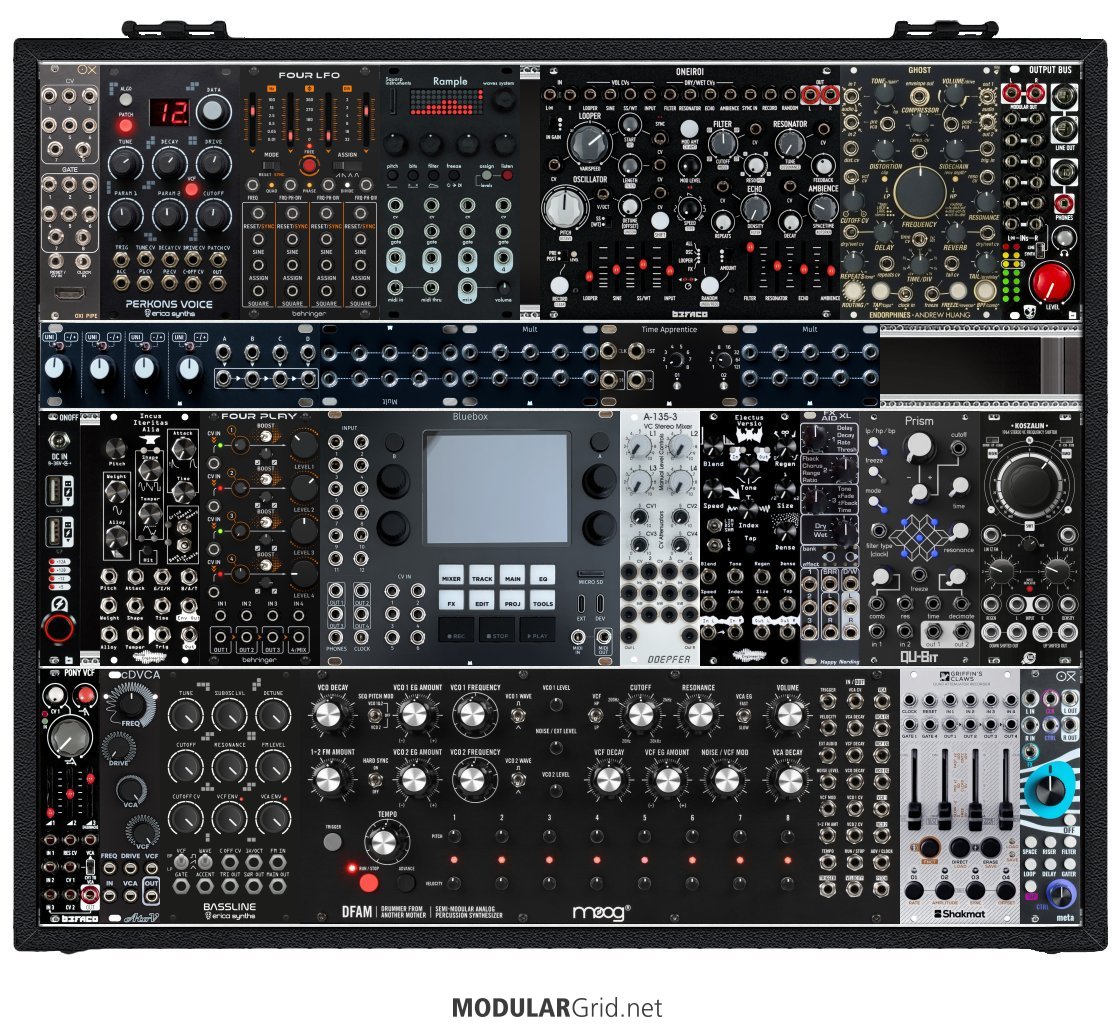Click the Perkons Voice DRIVE knob
Screen dimensions: 1115x1029
[213, 164]
